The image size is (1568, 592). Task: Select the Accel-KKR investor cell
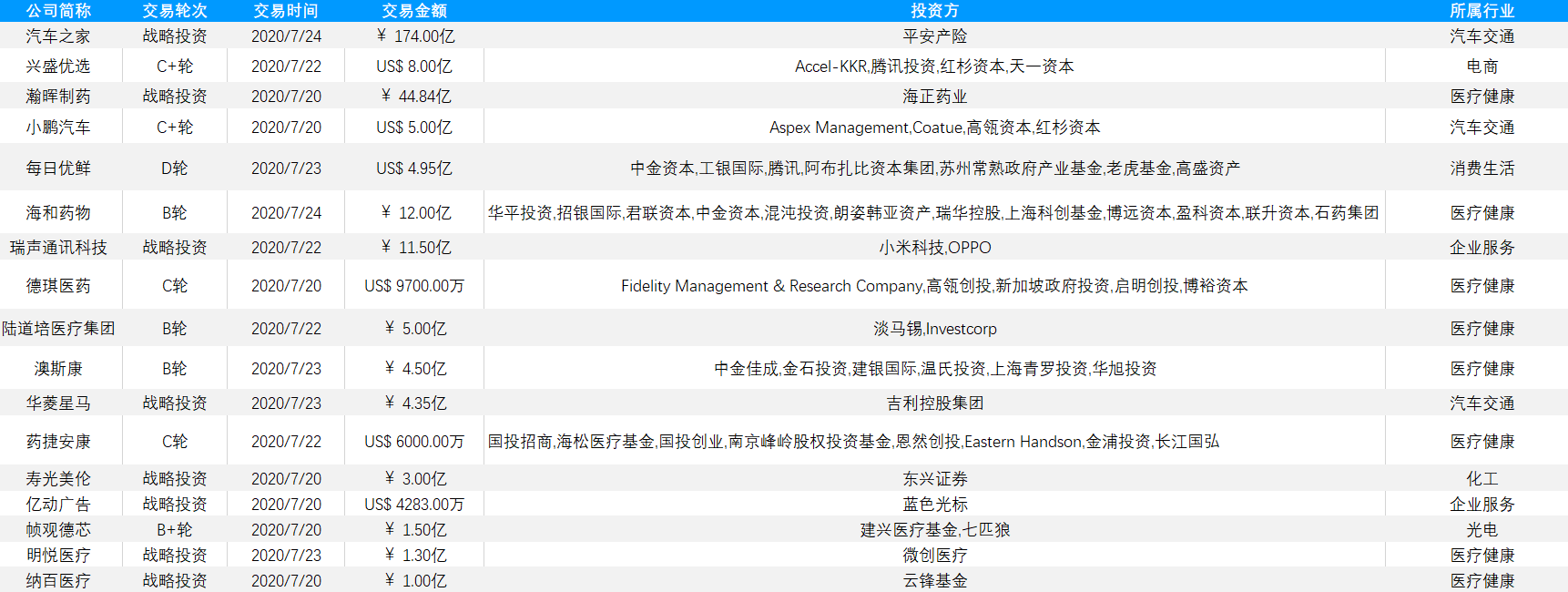click(935, 66)
